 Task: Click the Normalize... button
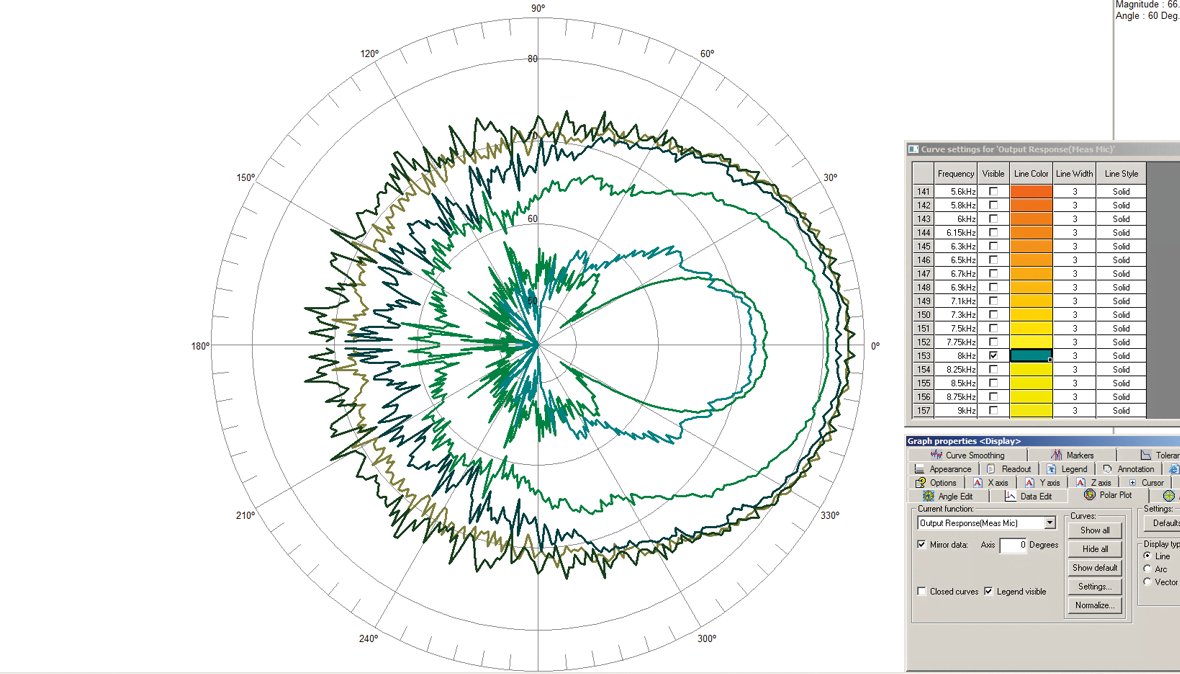click(x=1094, y=605)
